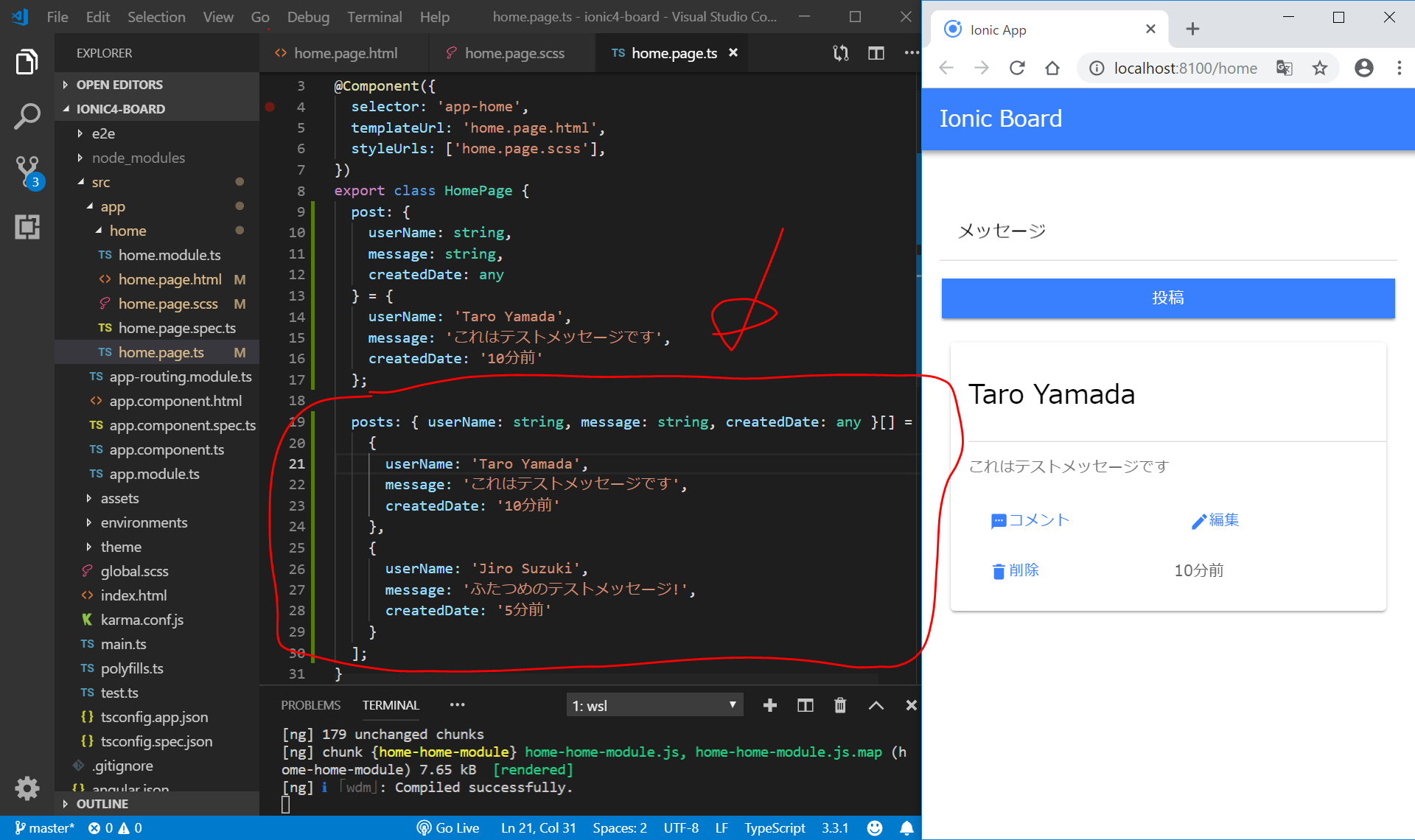Click the 編集 edit link on card
The height and width of the screenshot is (840, 1415).
coord(1215,520)
